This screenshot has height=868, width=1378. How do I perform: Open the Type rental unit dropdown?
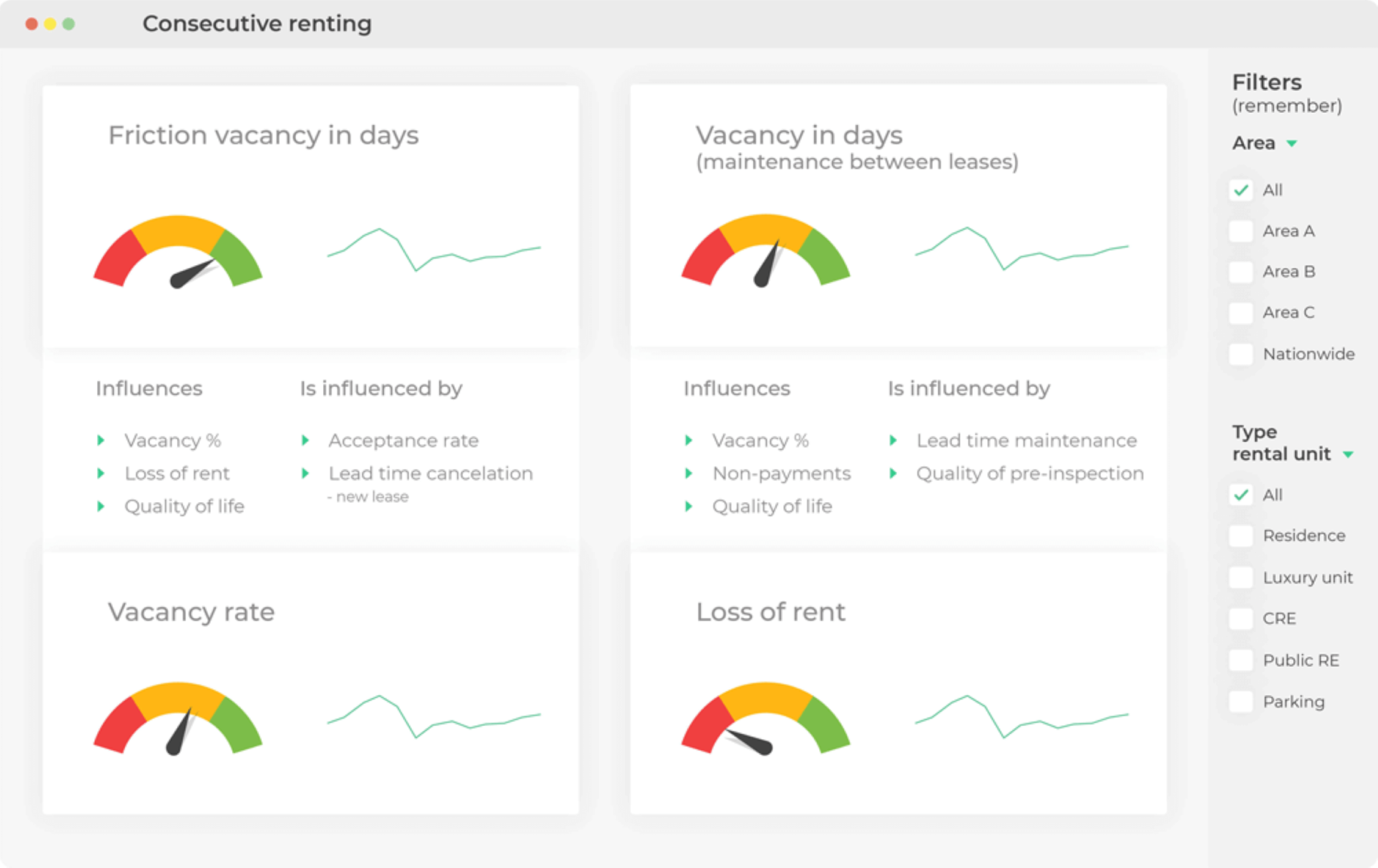point(1348,454)
